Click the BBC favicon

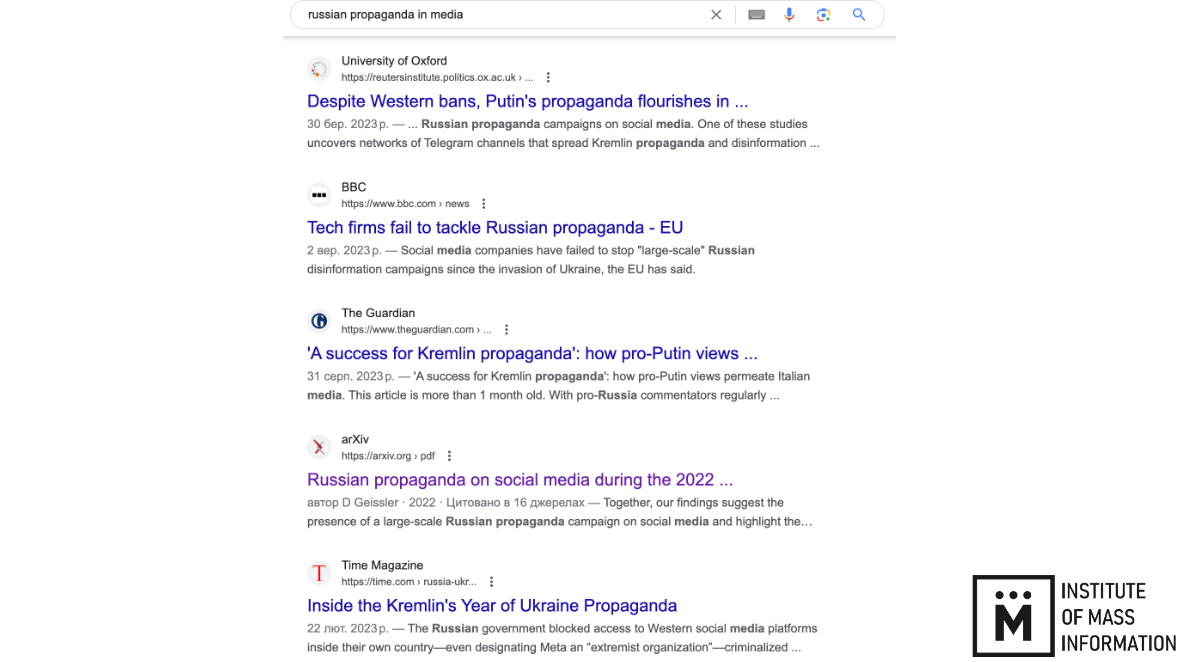pyautogui.click(x=319, y=195)
